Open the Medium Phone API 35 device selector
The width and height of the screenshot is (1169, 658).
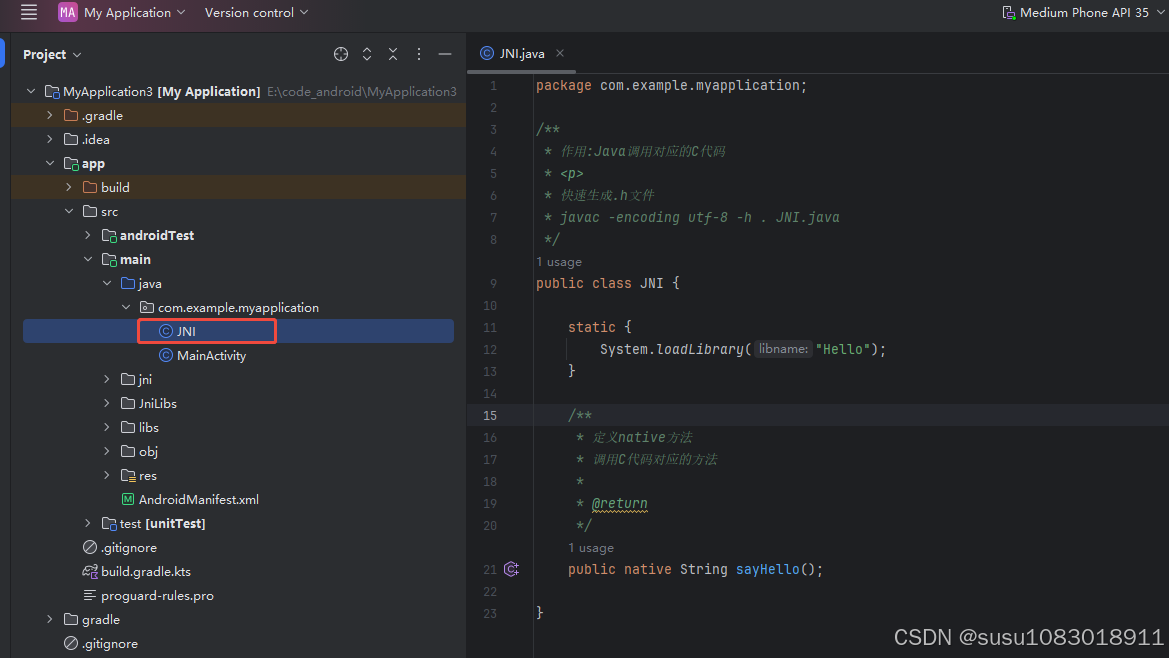tap(1083, 13)
